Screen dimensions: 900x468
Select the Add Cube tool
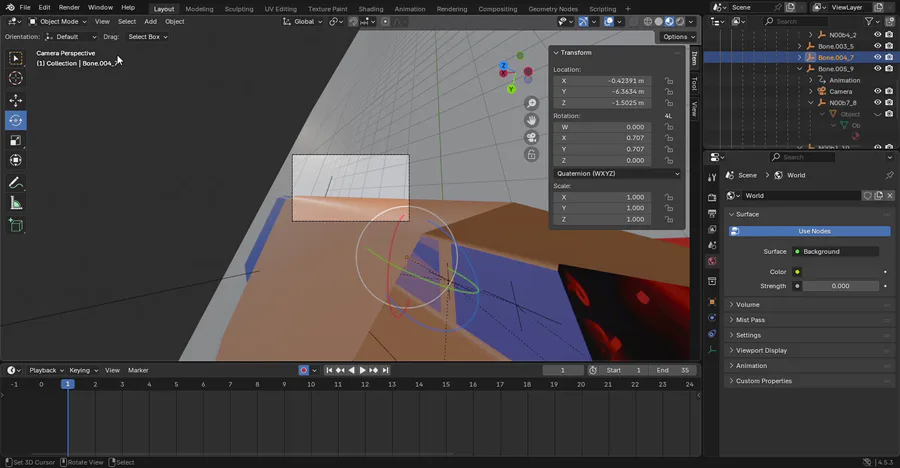15,226
